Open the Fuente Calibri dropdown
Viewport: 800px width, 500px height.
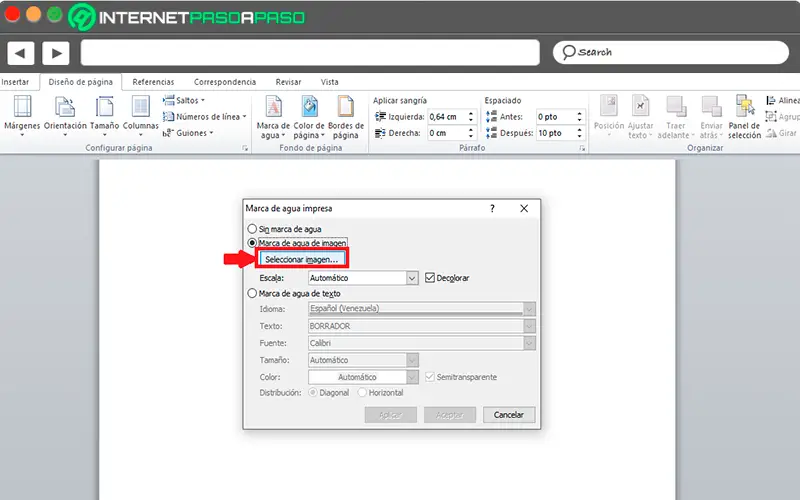click(530, 343)
